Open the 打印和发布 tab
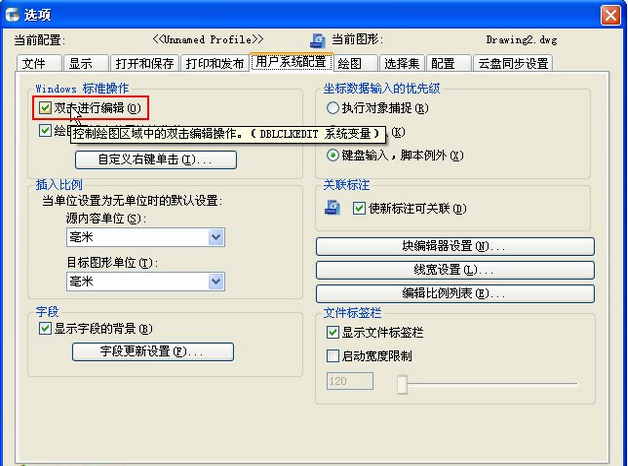 click(x=215, y=64)
